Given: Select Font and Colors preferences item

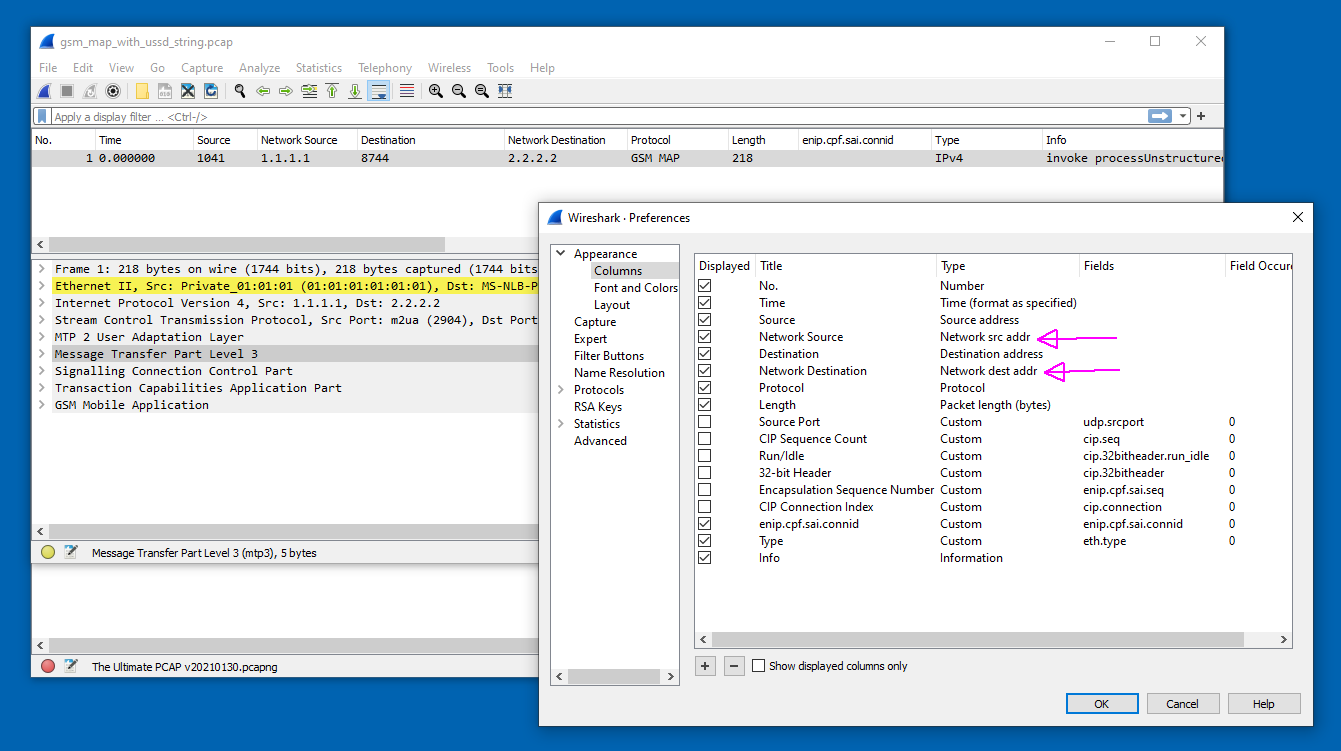Looking at the screenshot, I should coord(635,288).
